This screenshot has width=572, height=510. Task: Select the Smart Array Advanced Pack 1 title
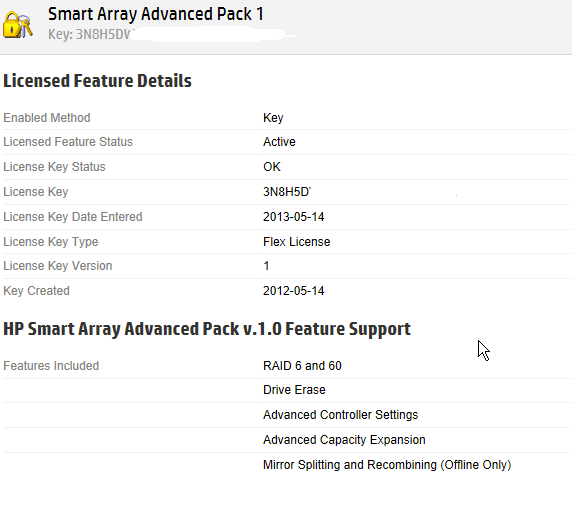pos(156,14)
